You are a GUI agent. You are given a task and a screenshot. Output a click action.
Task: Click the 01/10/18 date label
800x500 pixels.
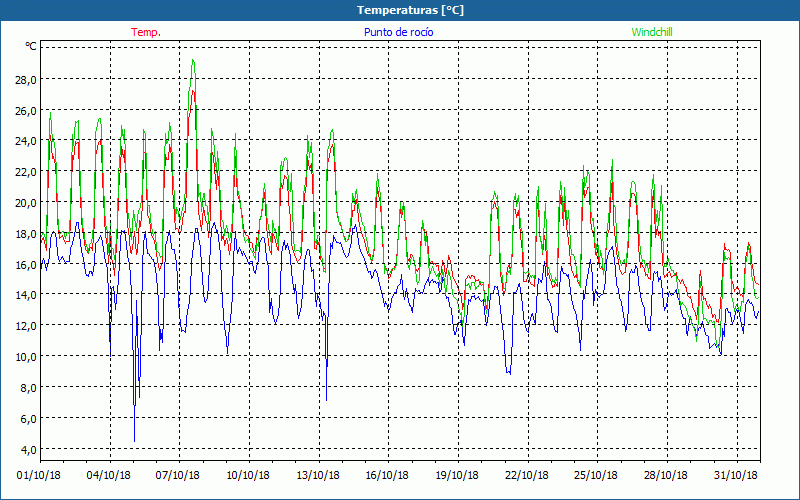39,476
